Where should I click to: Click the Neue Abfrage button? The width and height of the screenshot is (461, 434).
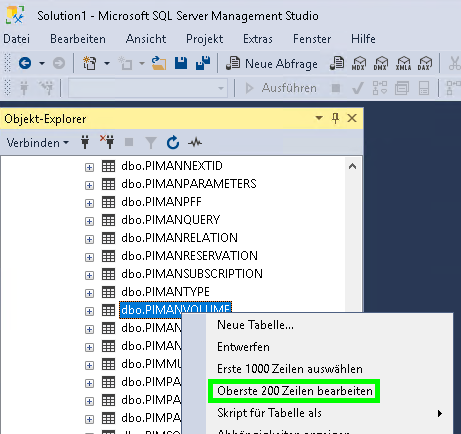tap(272, 63)
